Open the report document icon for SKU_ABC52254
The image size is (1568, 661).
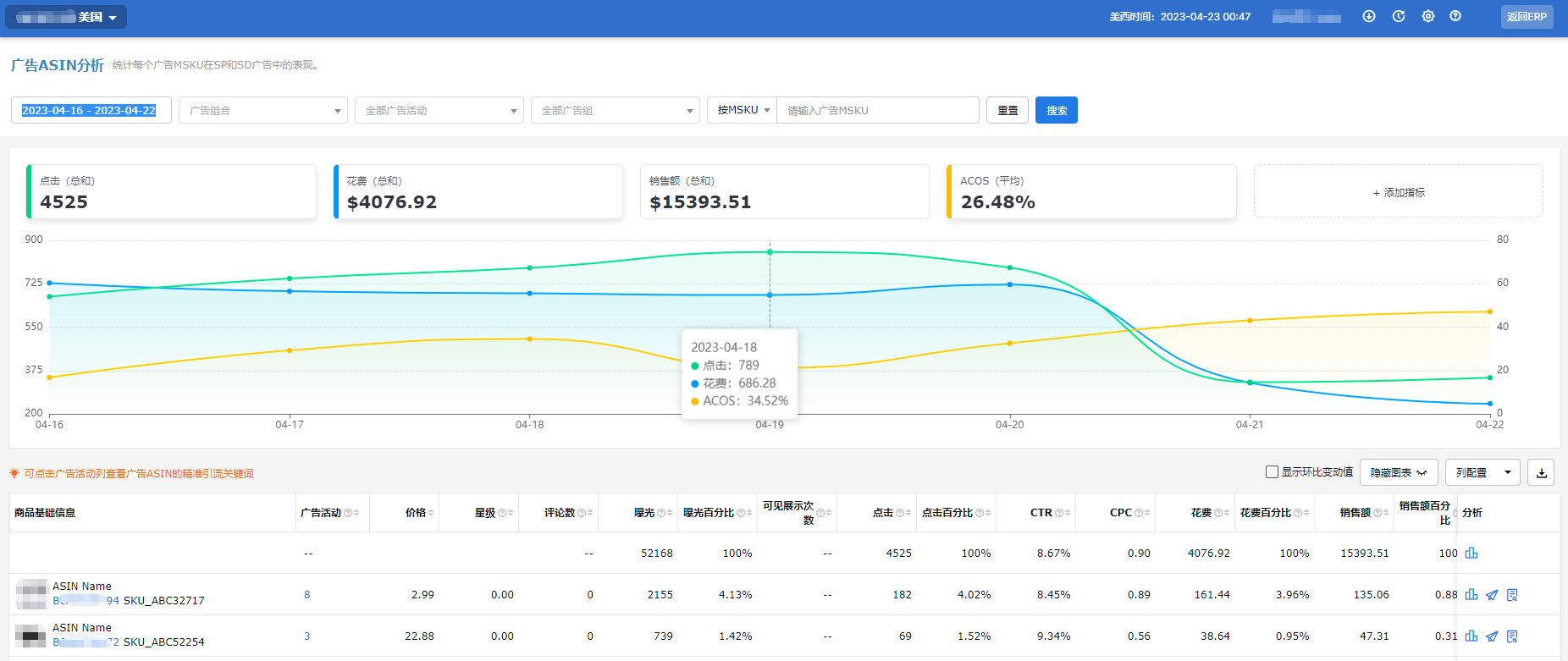point(1512,636)
